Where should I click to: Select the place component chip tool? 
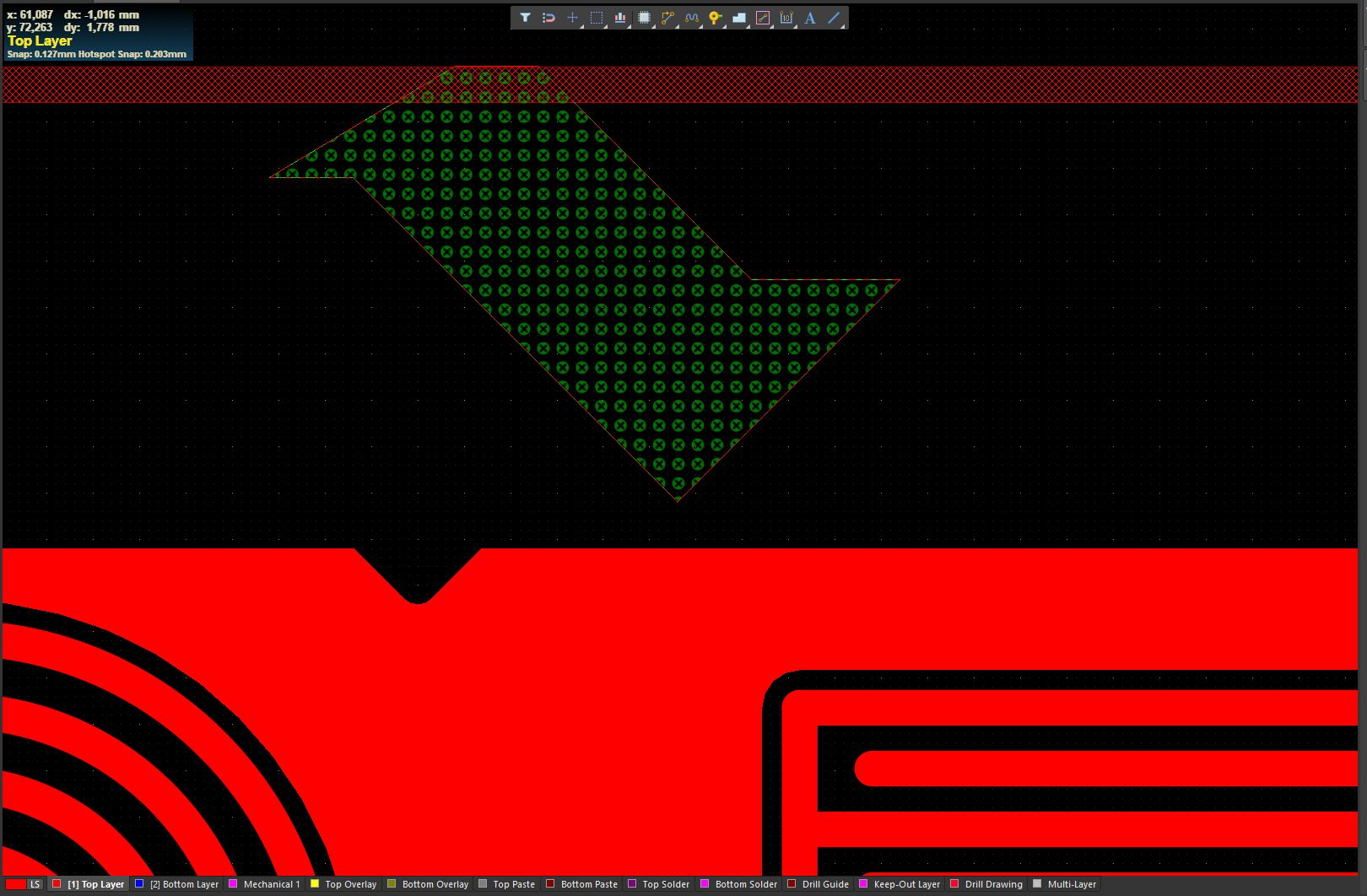(644, 18)
